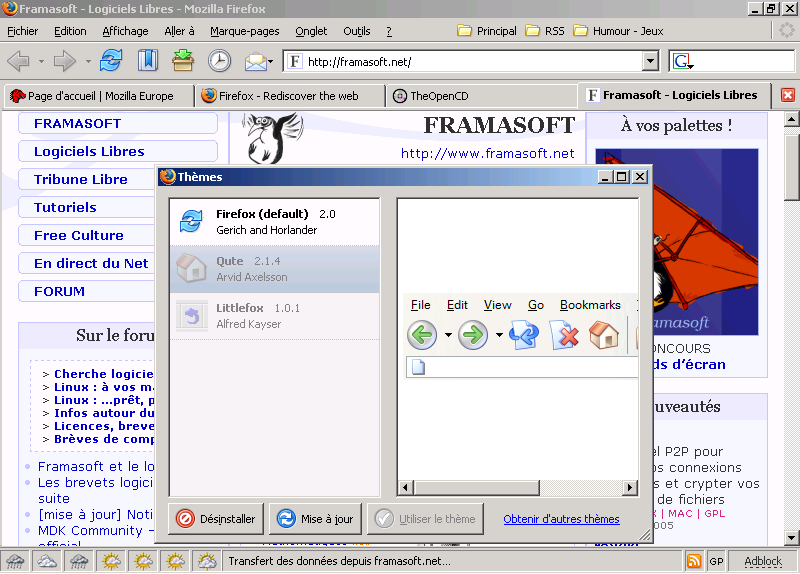The width and height of the screenshot is (800, 574).
Task: Click the Adblock status bar button
Action: (x=763, y=561)
